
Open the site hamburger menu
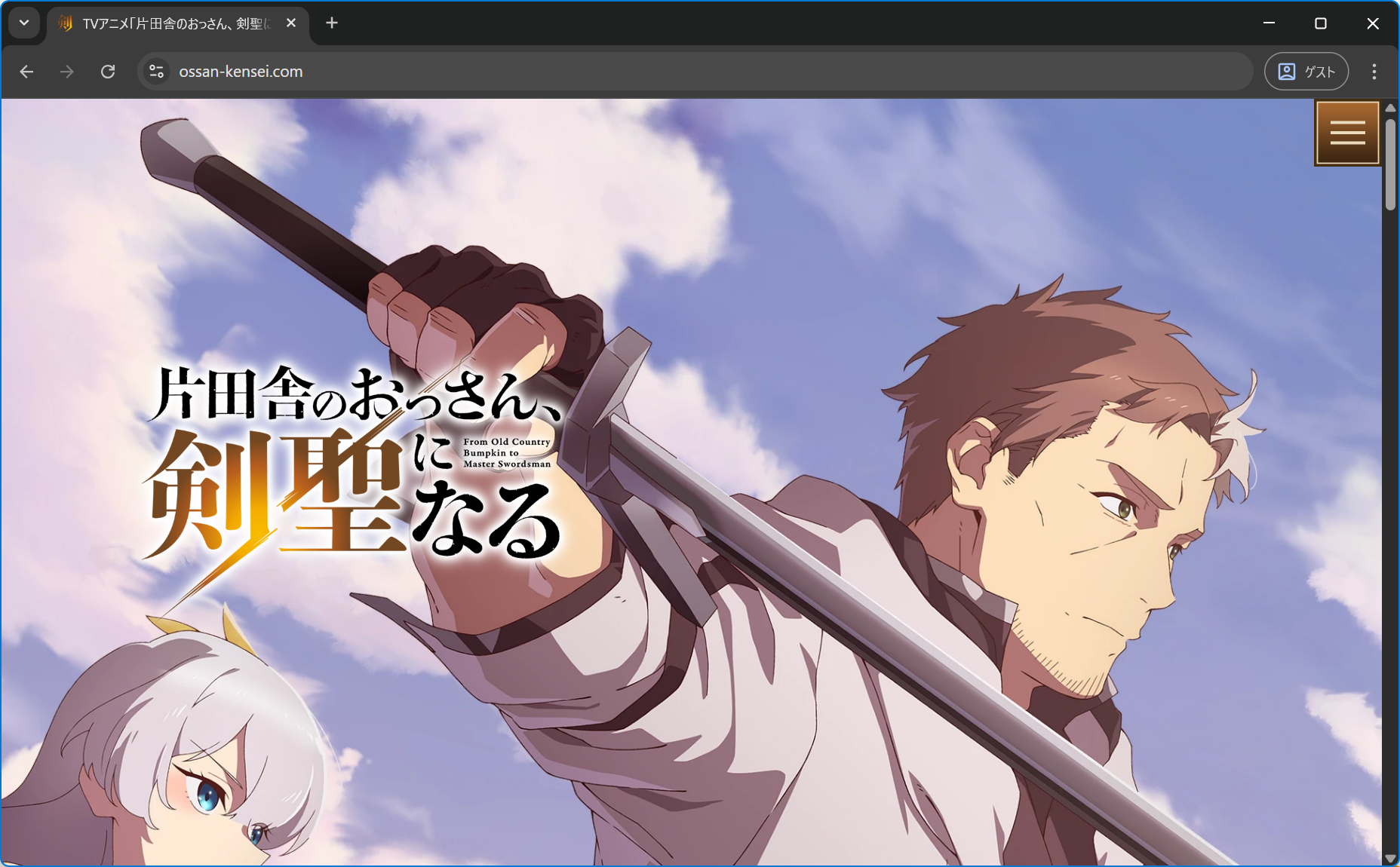tap(1347, 133)
